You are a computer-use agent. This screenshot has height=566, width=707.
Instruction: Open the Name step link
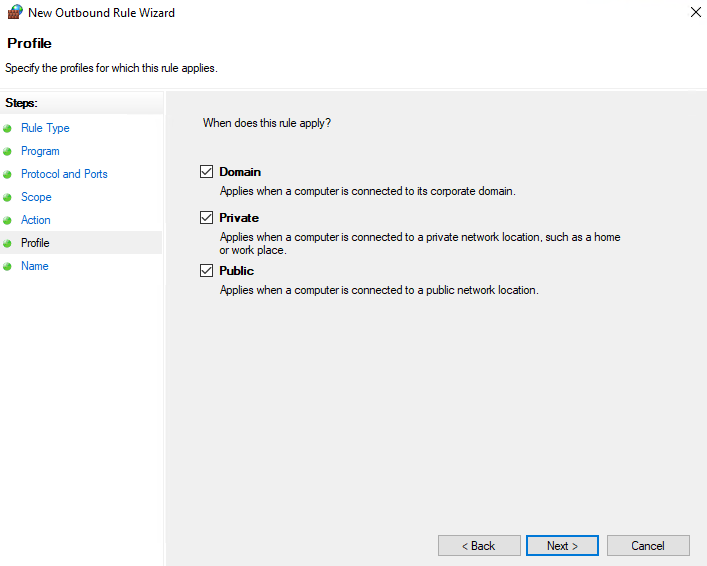(x=34, y=266)
